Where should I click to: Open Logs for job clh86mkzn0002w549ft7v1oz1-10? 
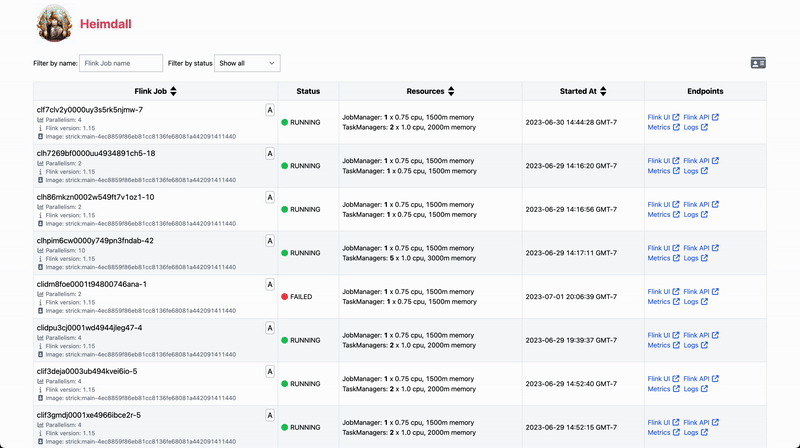click(x=695, y=215)
